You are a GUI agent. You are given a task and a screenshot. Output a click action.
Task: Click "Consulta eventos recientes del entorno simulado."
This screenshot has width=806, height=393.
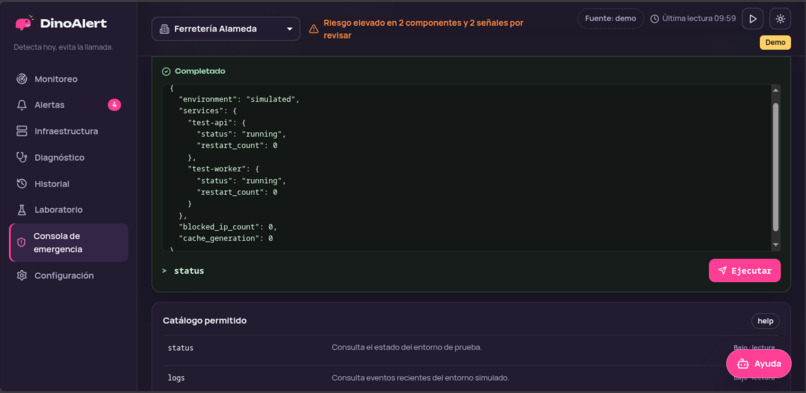(x=420, y=378)
